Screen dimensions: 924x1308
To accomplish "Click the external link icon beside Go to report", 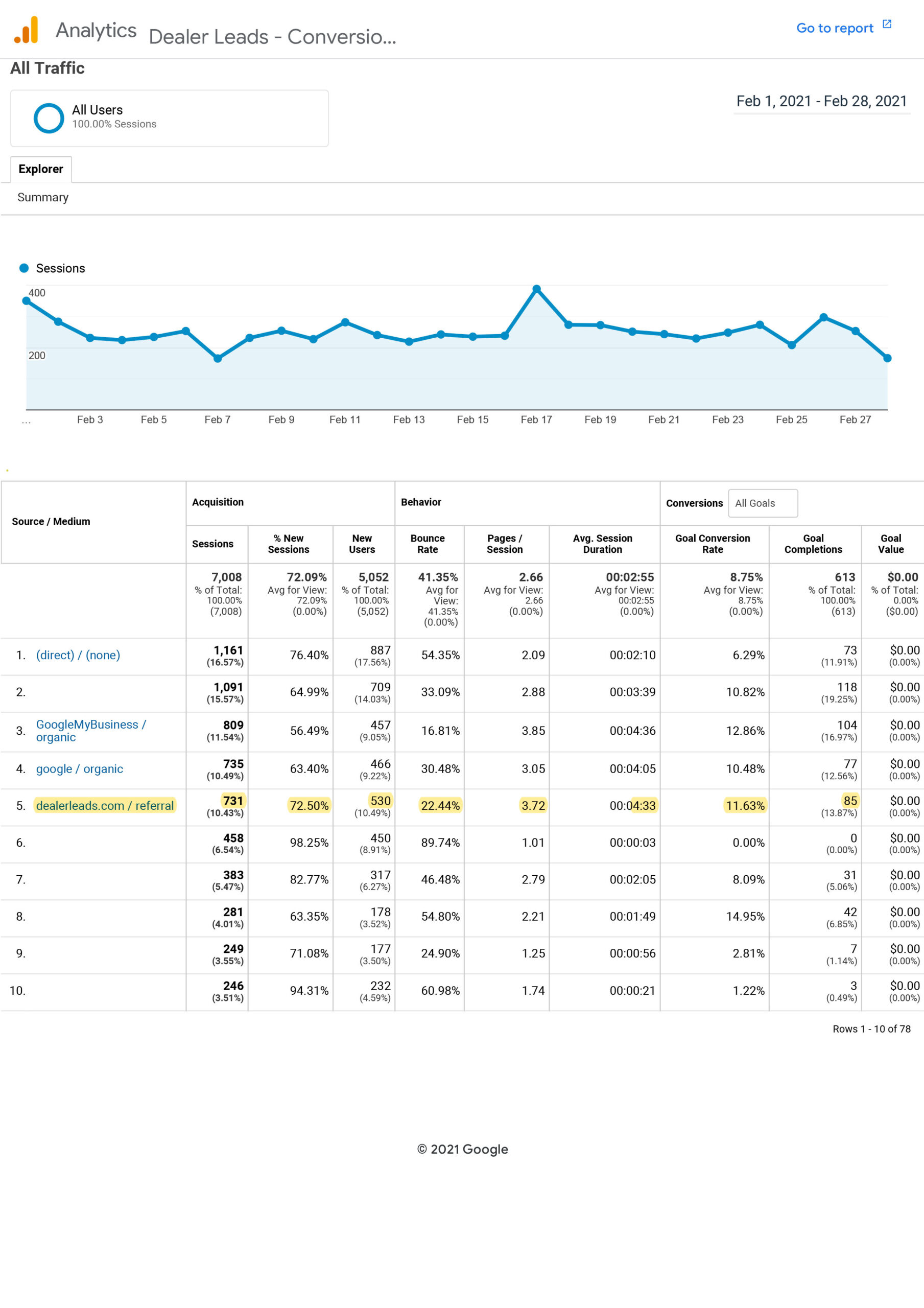I will 886,24.
